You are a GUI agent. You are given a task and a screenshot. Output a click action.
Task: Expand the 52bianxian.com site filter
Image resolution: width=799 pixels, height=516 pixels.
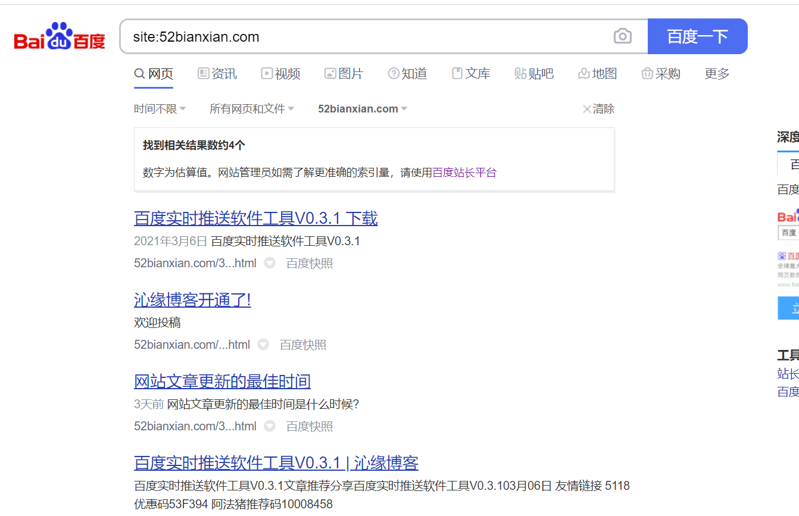(362, 108)
